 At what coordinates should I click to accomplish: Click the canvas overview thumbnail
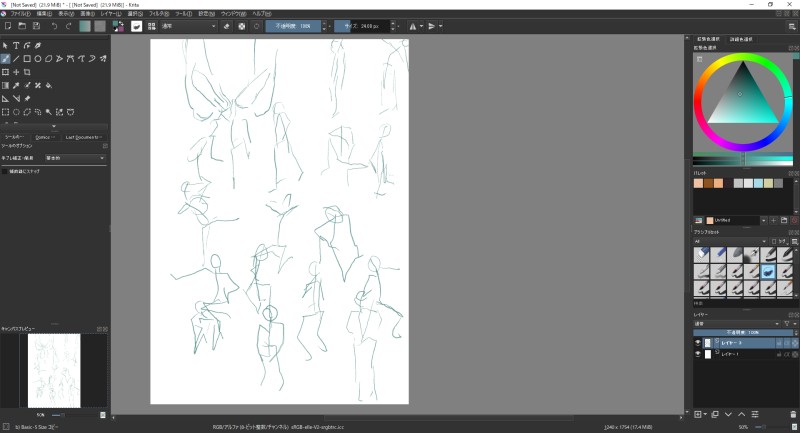tap(55, 370)
